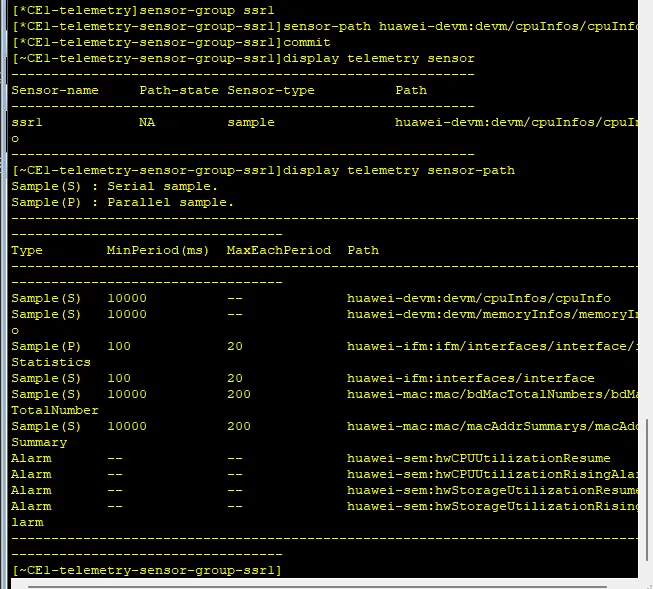The height and width of the screenshot is (589, 653).
Task: Click the 'hwStorageUtilizationResume' path entry
Action: click(x=492, y=490)
